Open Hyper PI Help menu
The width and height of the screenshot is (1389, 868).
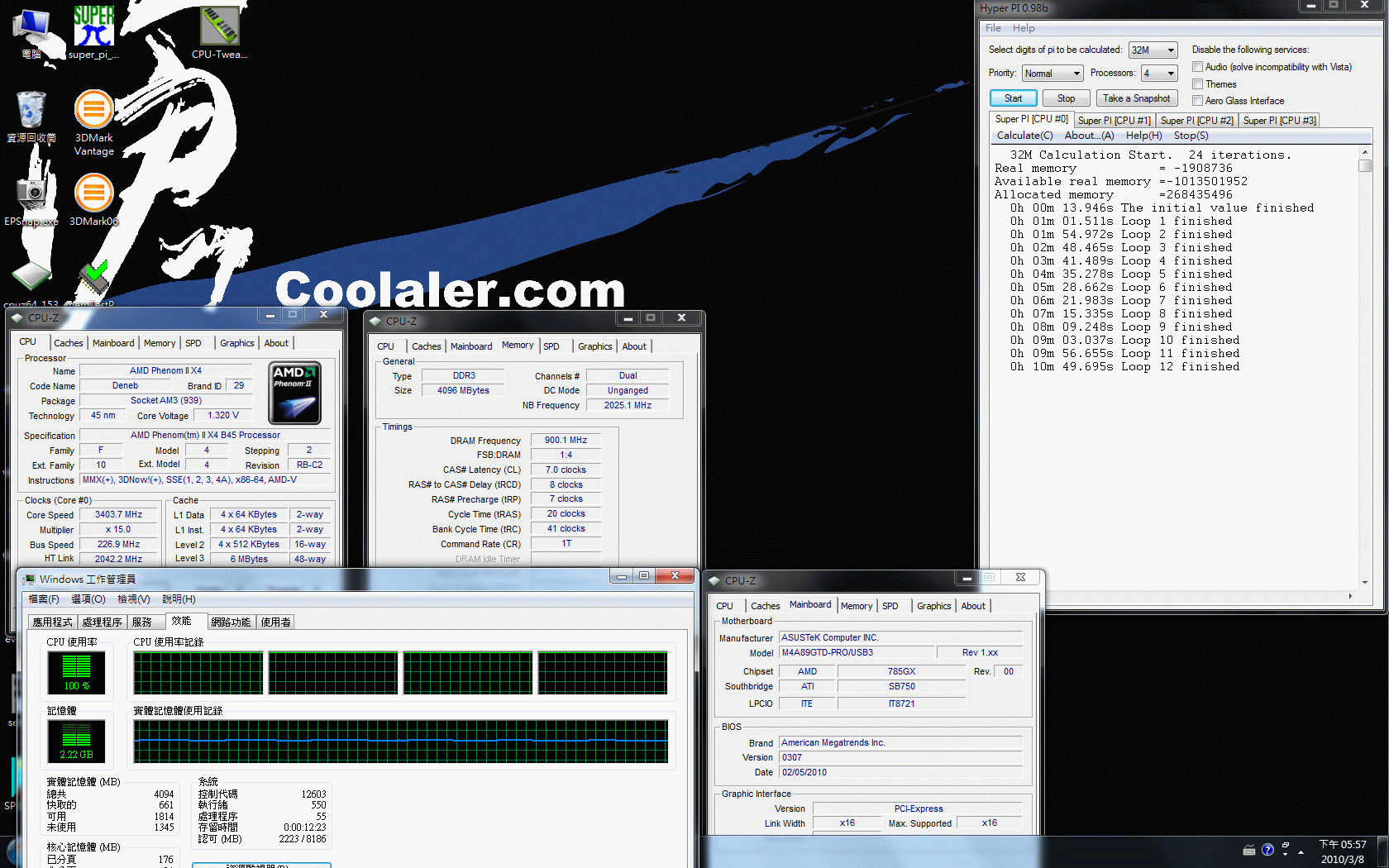tap(1024, 28)
